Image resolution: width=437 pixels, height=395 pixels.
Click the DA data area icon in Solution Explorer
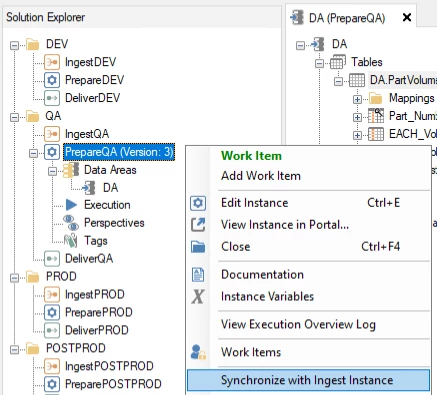(x=89, y=188)
